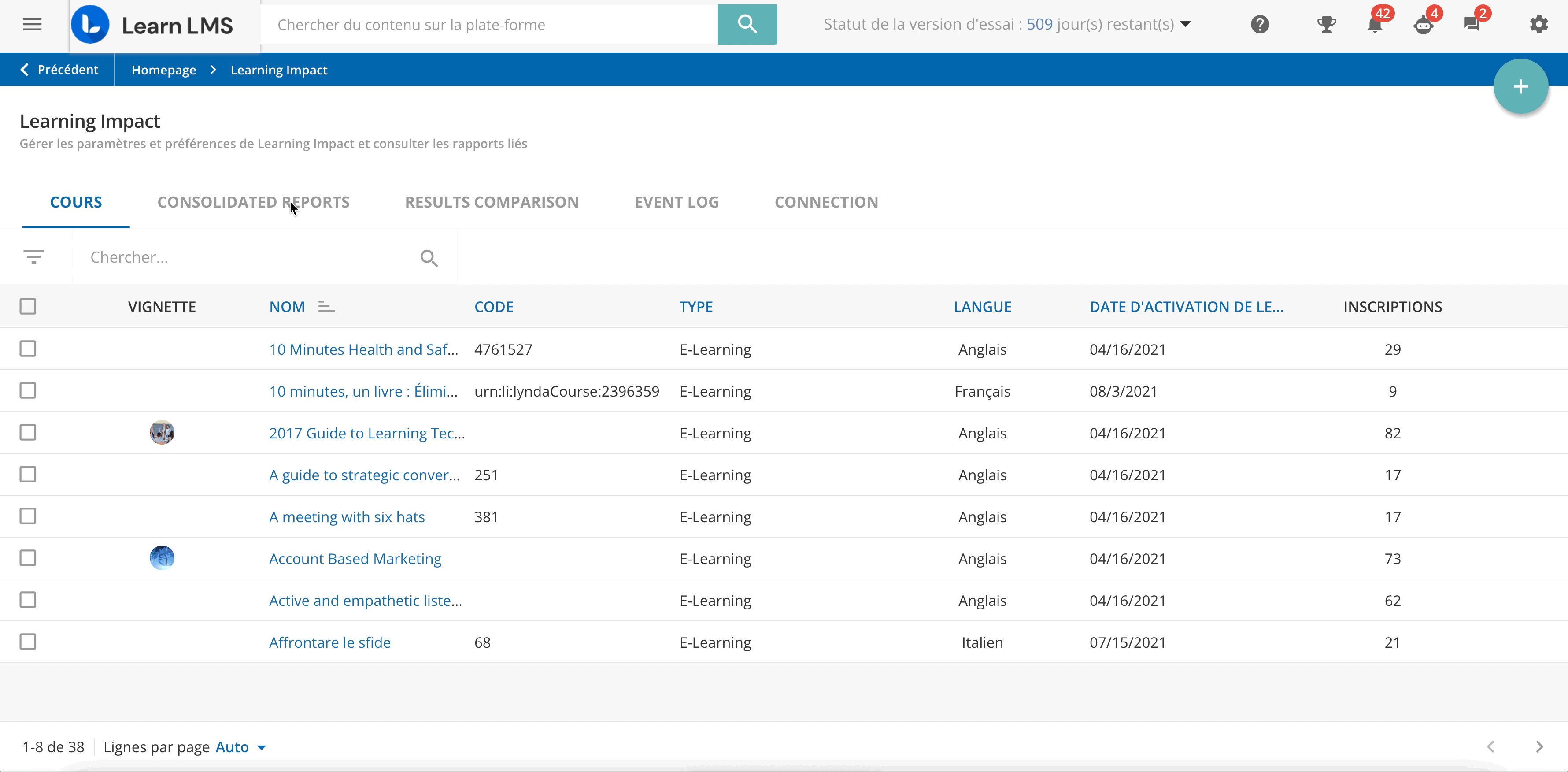
Task: Open the hamburger main menu
Action: 32,25
